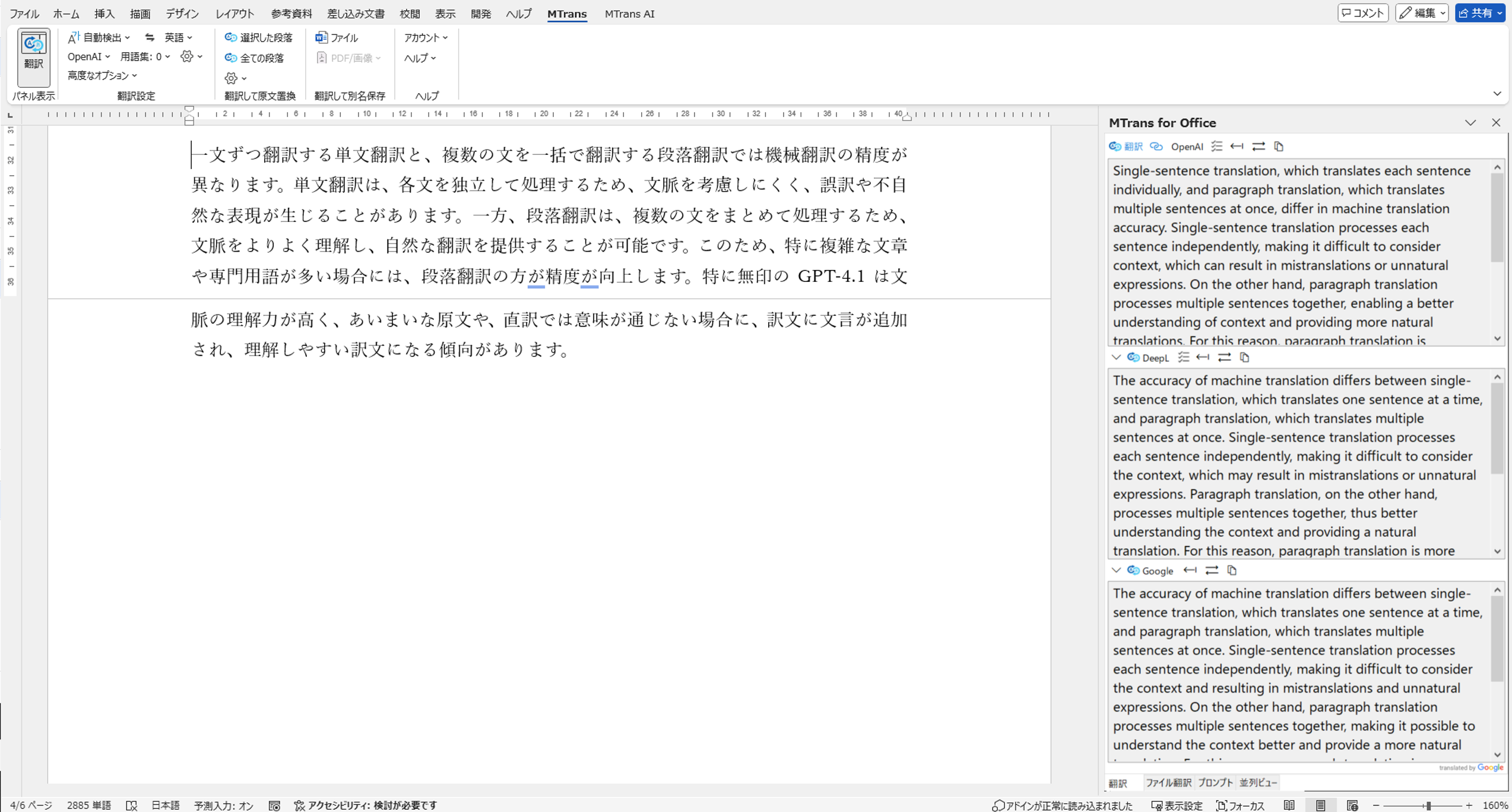Copy the DeepL translation result
1512x812 pixels.
(1245, 357)
